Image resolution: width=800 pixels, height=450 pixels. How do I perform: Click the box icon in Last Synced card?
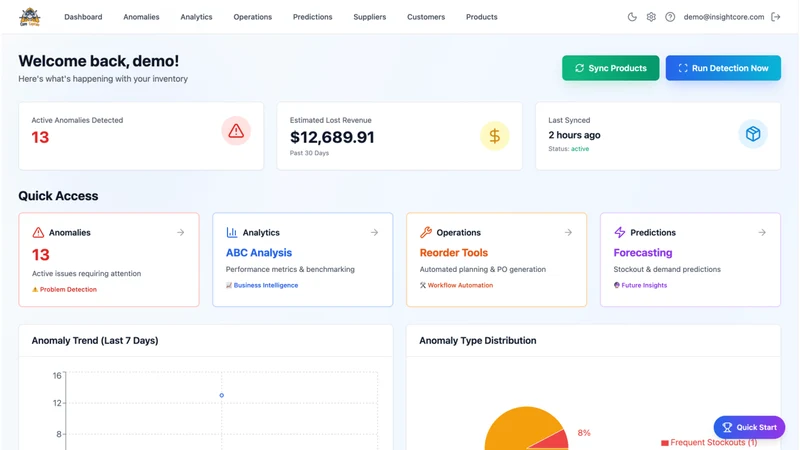753,134
